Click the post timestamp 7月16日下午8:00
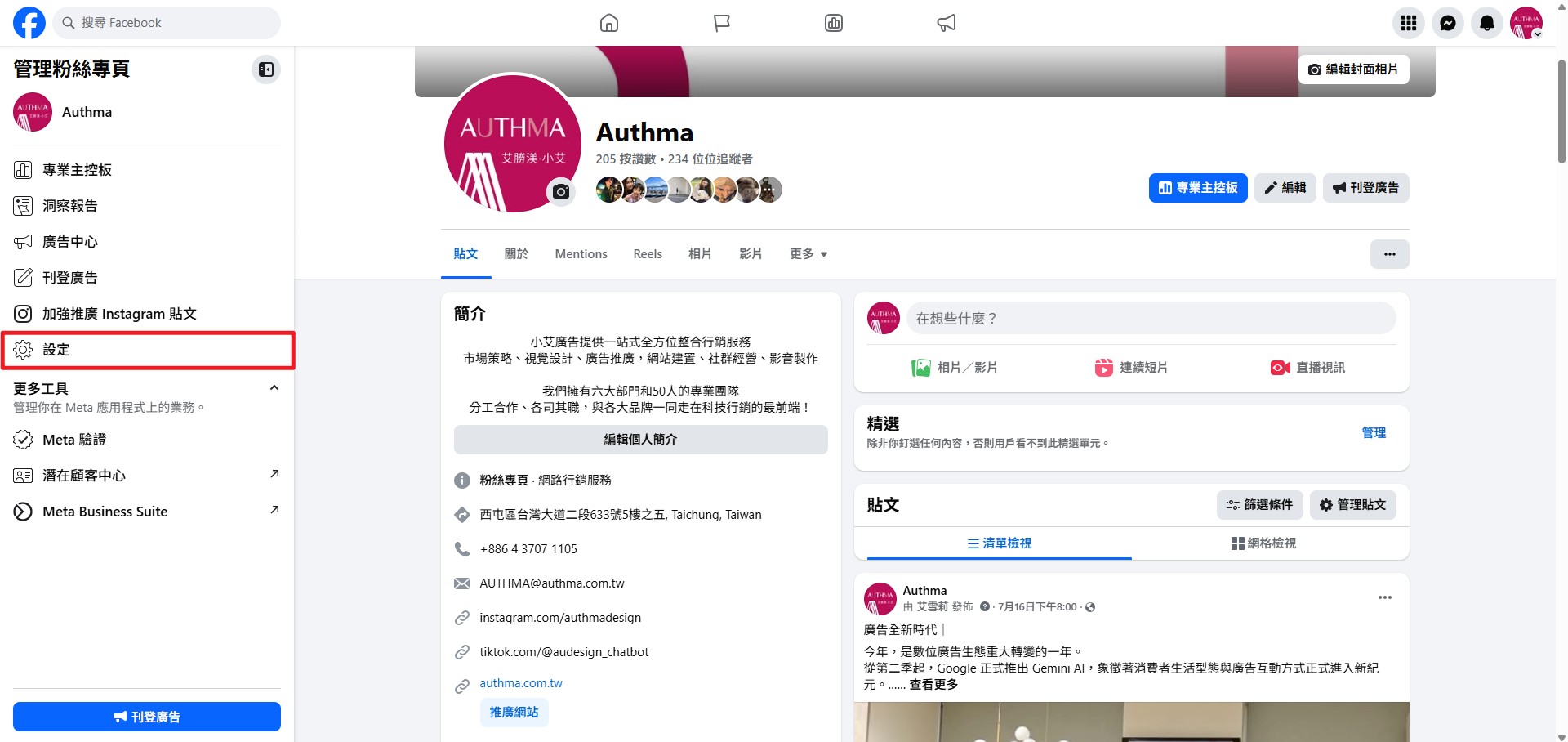The image size is (1568, 742). [x=1037, y=607]
